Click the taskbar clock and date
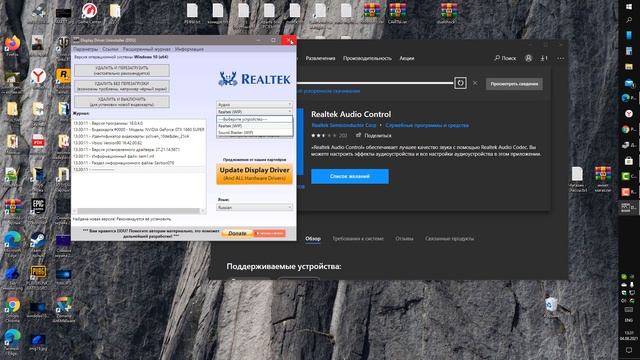The height and width of the screenshot is (360, 640). (x=629, y=336)
